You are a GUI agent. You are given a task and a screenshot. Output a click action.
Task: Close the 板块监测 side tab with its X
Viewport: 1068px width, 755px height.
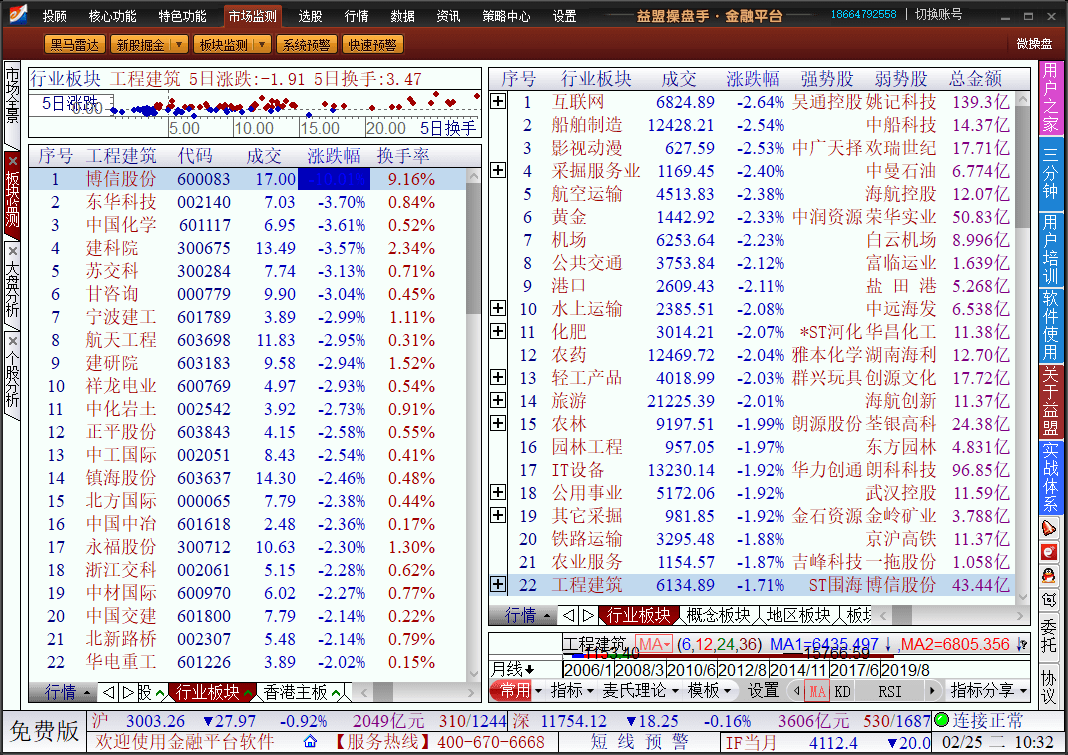(12, 161)
